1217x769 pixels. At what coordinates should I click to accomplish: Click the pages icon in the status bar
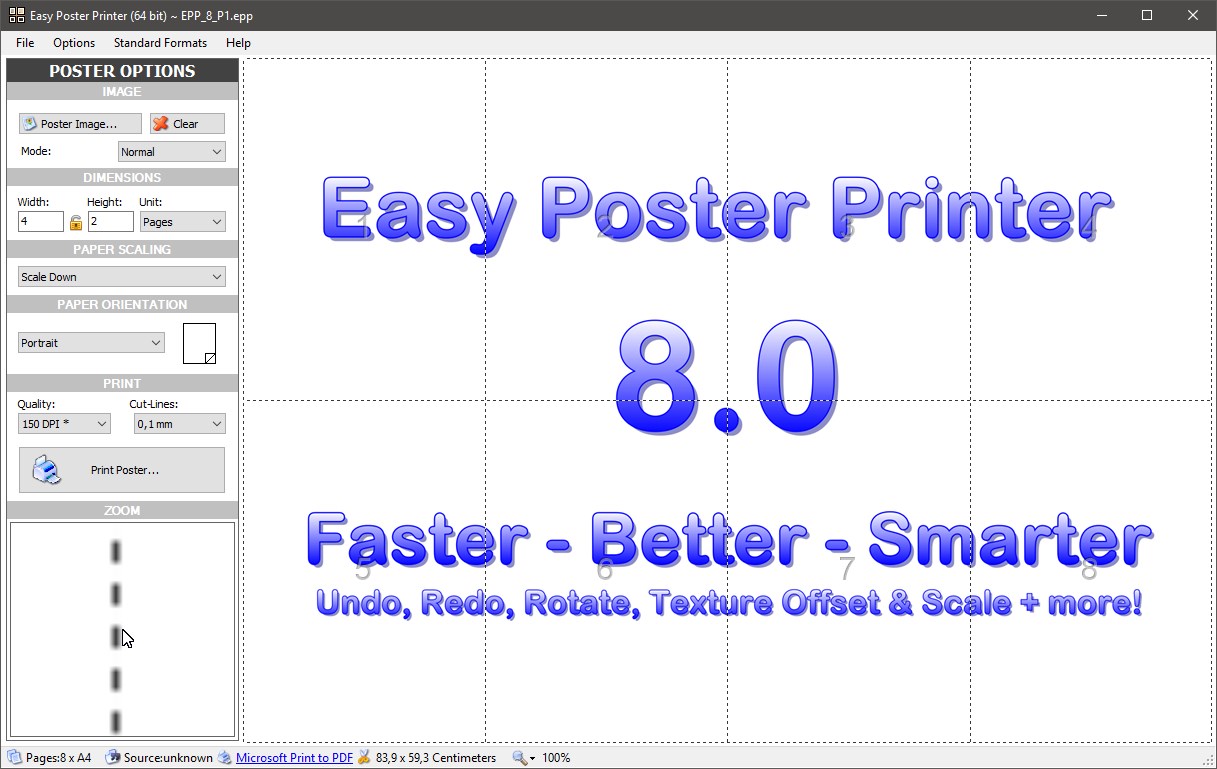[x=14, y=758]
